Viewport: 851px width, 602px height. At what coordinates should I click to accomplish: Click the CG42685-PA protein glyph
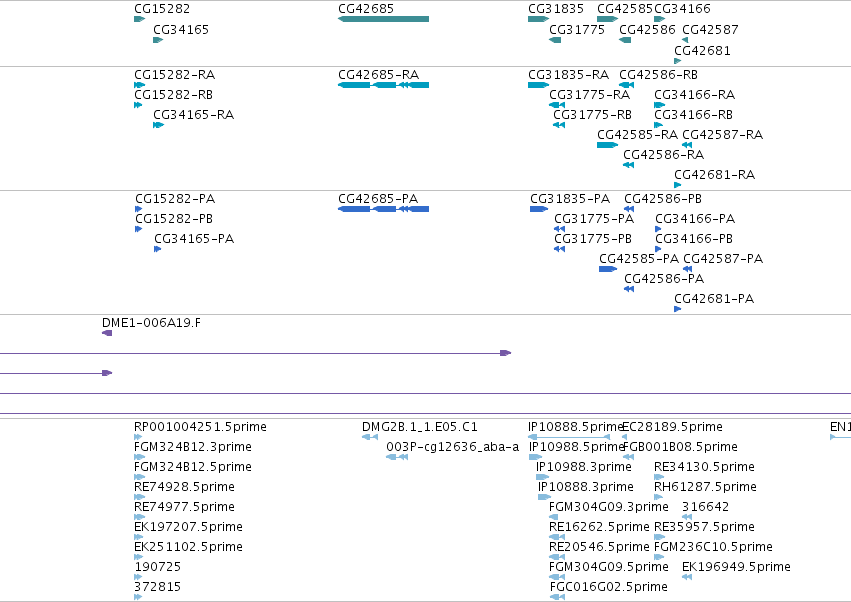coord(383,209)
